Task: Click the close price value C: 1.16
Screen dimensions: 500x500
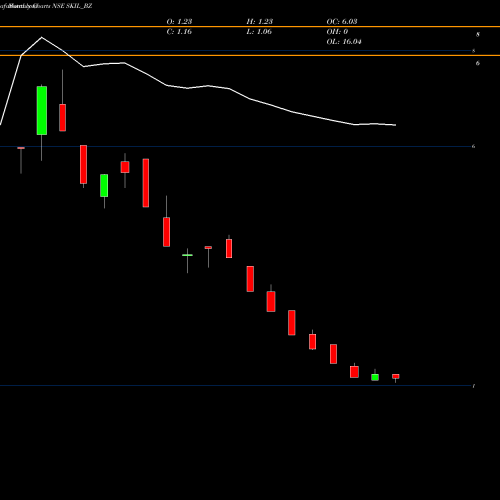Action: [x=179, y=31]
